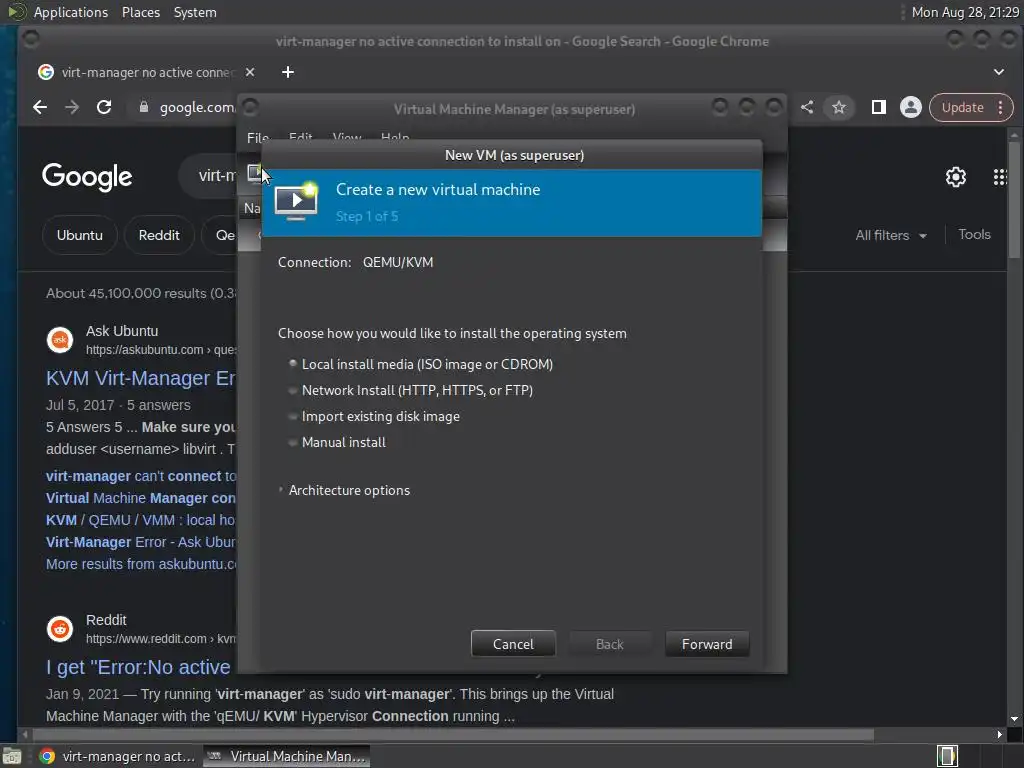Click the Cancel button in New VM dialog
The image size is (1024, 768).
pyautogui.click(x=513, y=644)
